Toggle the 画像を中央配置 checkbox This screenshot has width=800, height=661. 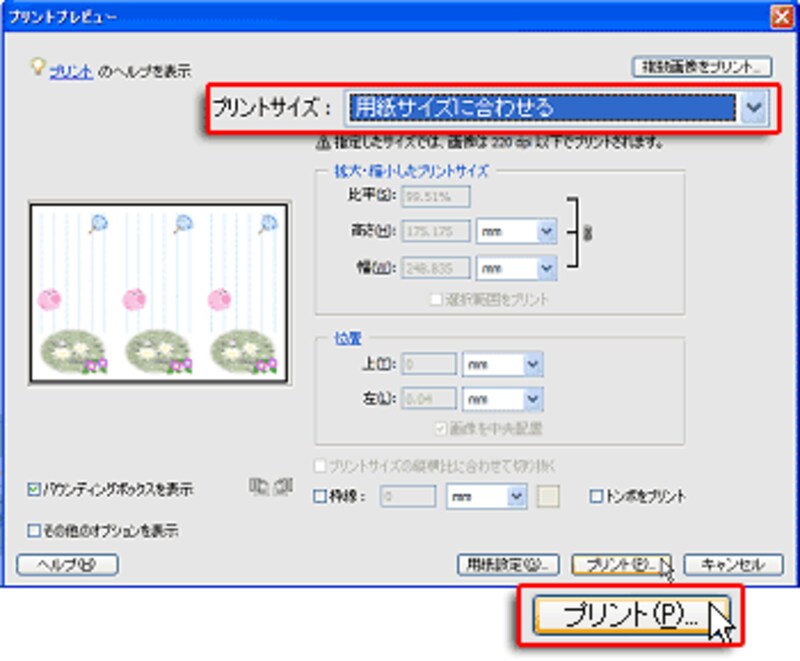click(440, 428)
